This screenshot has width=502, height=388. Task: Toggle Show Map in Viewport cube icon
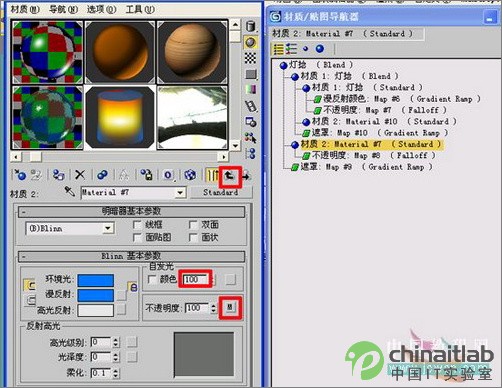tap(190, 175)
